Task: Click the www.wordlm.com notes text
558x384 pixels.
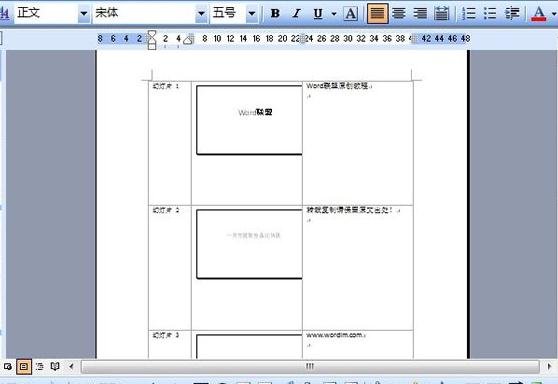Action: click(336, 335)
